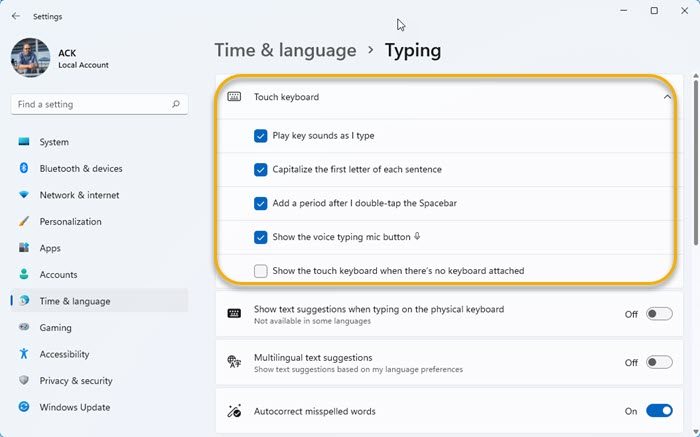Click the scrollbar down arrow

pyautogui.click(x=696, y=432)
